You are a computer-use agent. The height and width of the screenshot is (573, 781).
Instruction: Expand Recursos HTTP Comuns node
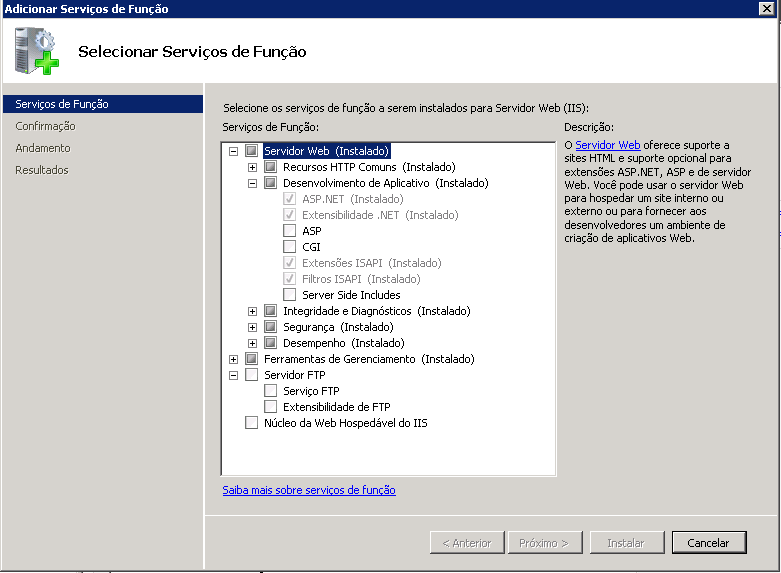253,167
